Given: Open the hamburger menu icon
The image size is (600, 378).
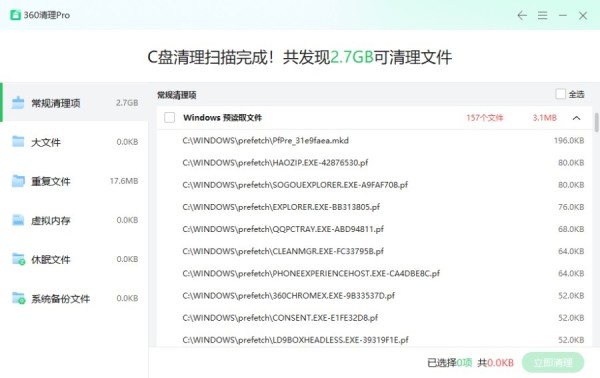Looking at the screenshot, I should pyautogui.click(x=542, y=15).
